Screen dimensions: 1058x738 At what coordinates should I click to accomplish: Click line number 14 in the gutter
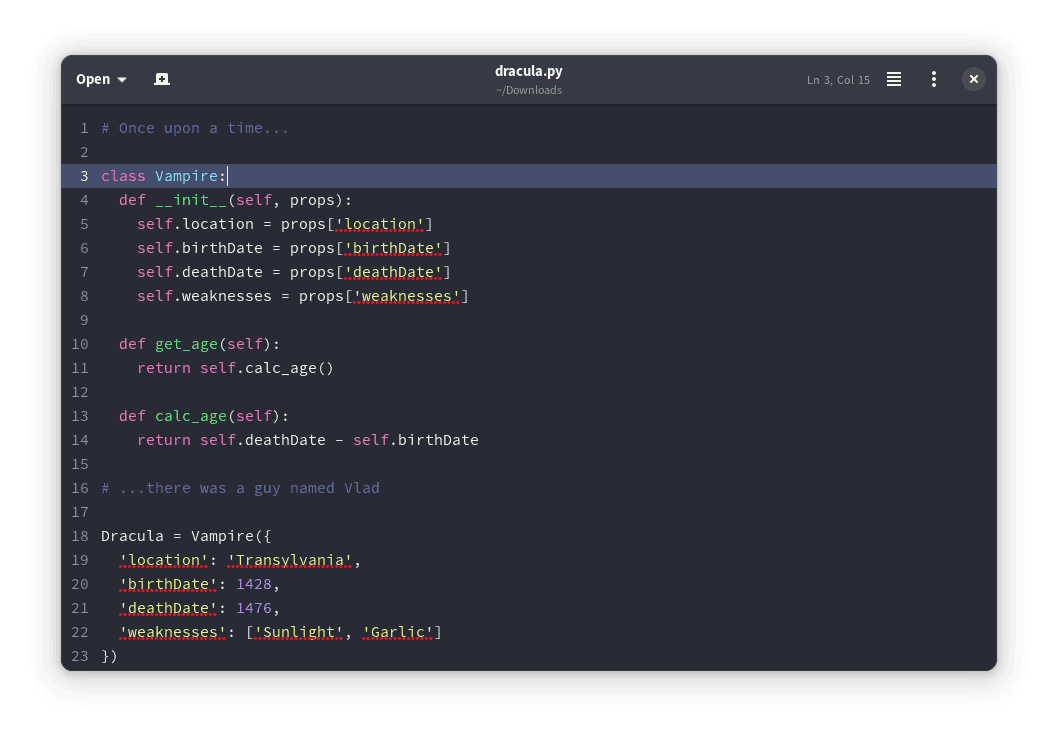pyautogui.click(x=80, y=440)
